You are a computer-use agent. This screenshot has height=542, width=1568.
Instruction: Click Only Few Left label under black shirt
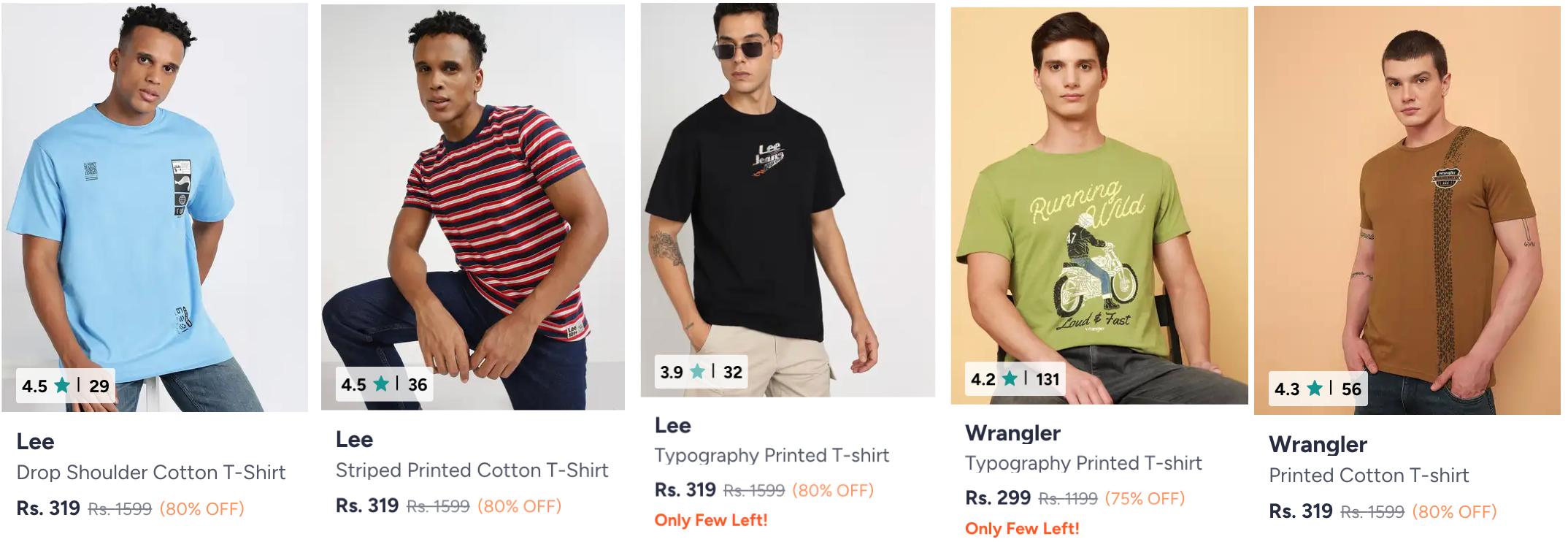coord(711,520)
